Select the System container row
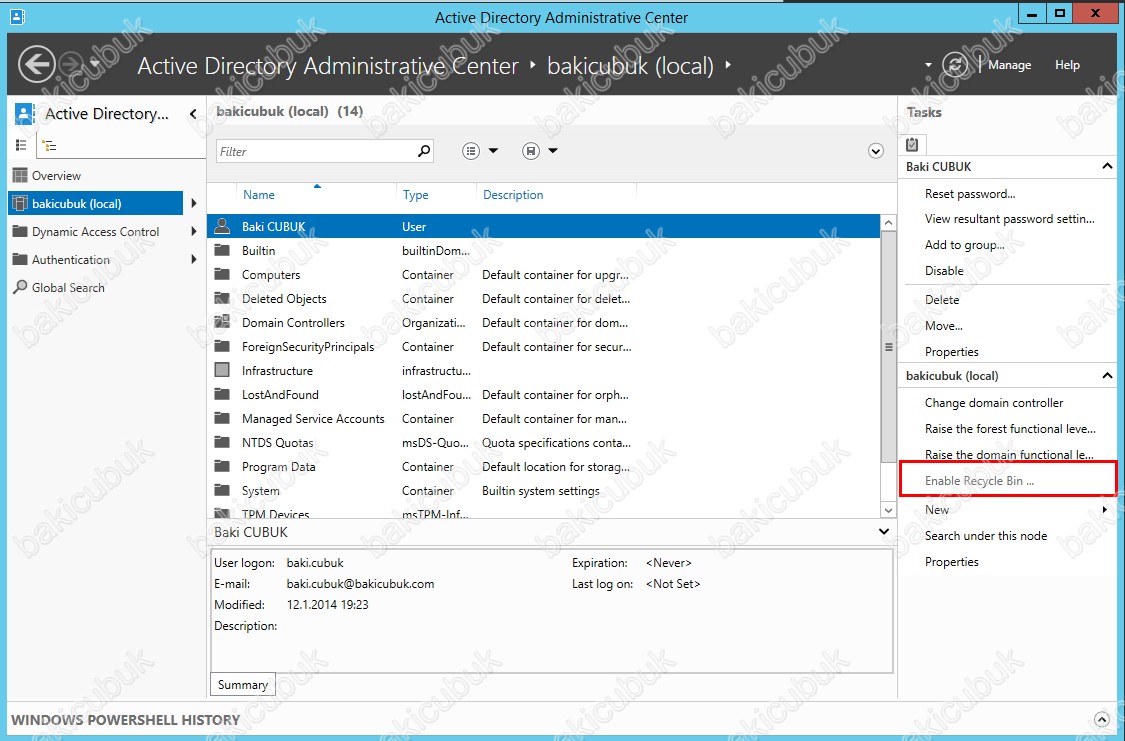 tap(544, 491)
